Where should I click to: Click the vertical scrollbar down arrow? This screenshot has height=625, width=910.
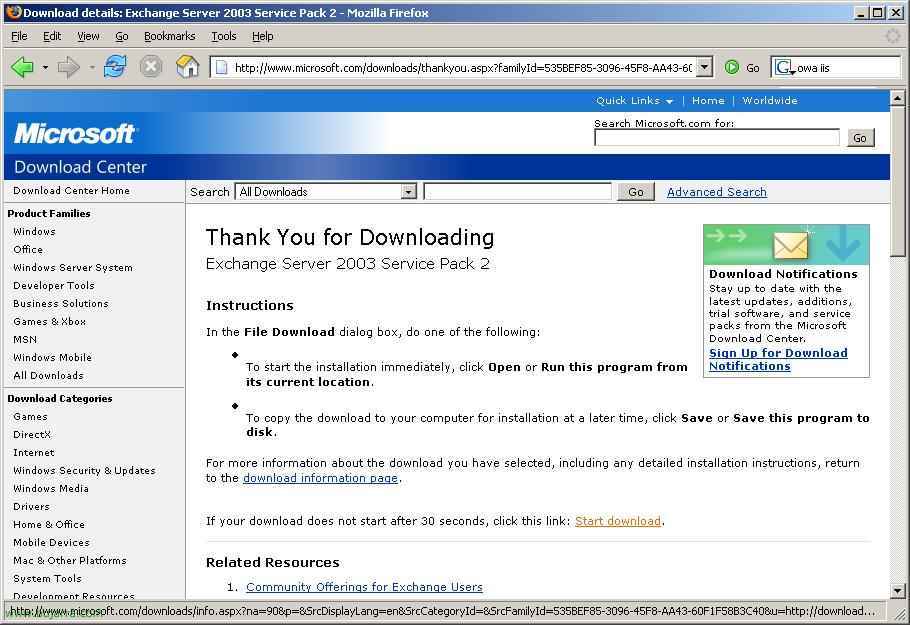pyautogui.click(x=897, y=591)
